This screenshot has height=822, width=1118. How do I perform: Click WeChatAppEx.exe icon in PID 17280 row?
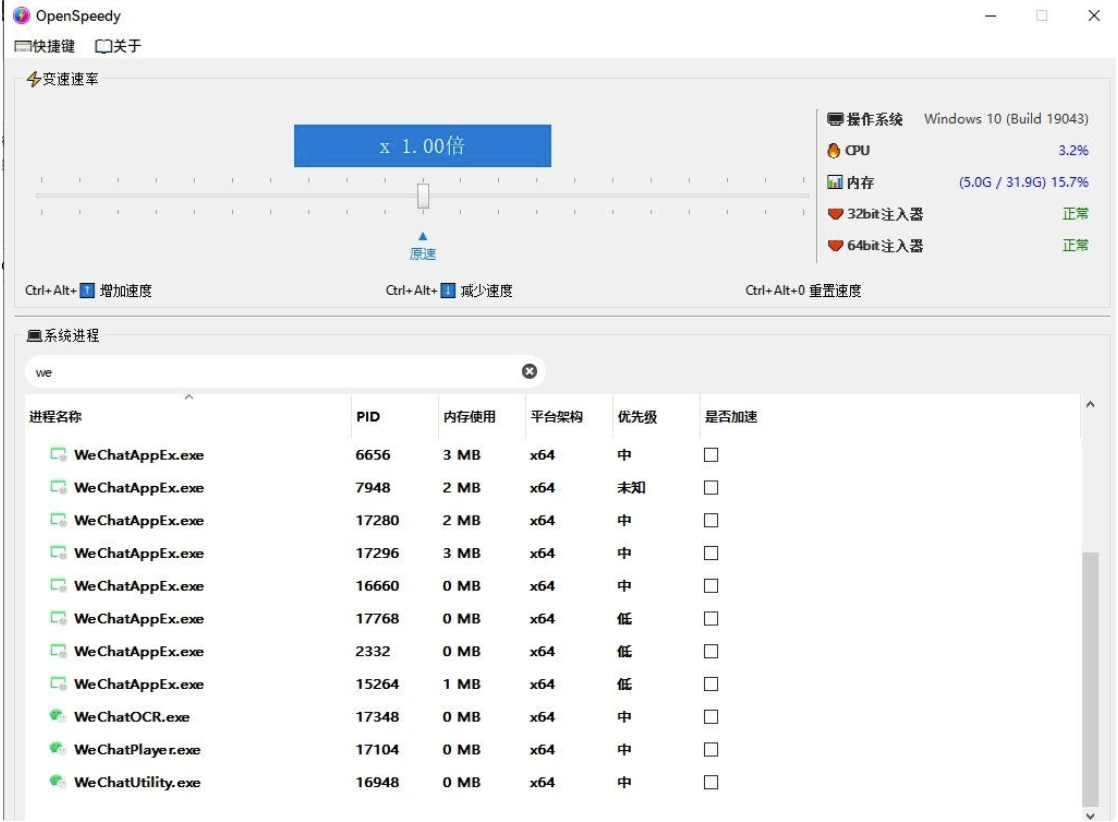58,520
